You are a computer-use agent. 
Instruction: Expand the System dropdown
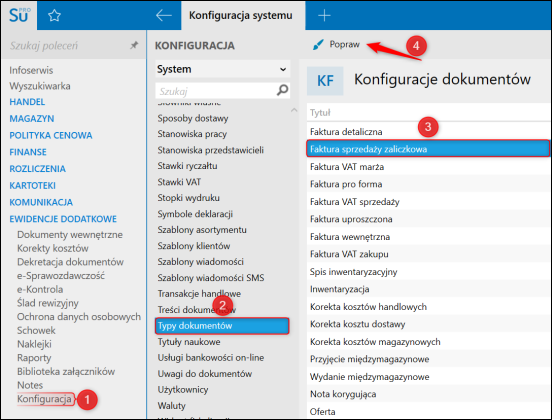point(222,69)
